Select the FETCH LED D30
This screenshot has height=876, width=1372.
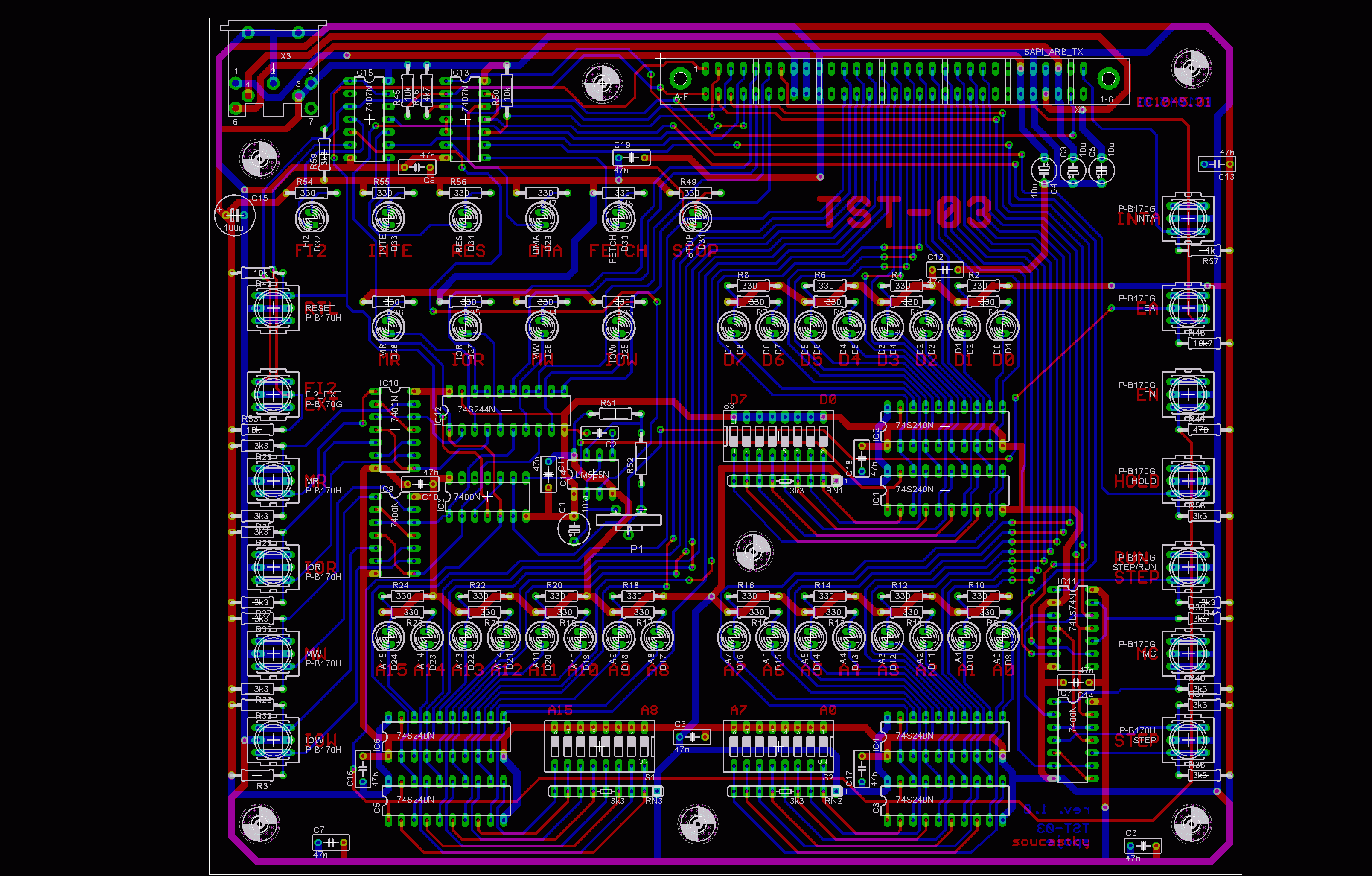pyautogui.click(x=619, y=218)
